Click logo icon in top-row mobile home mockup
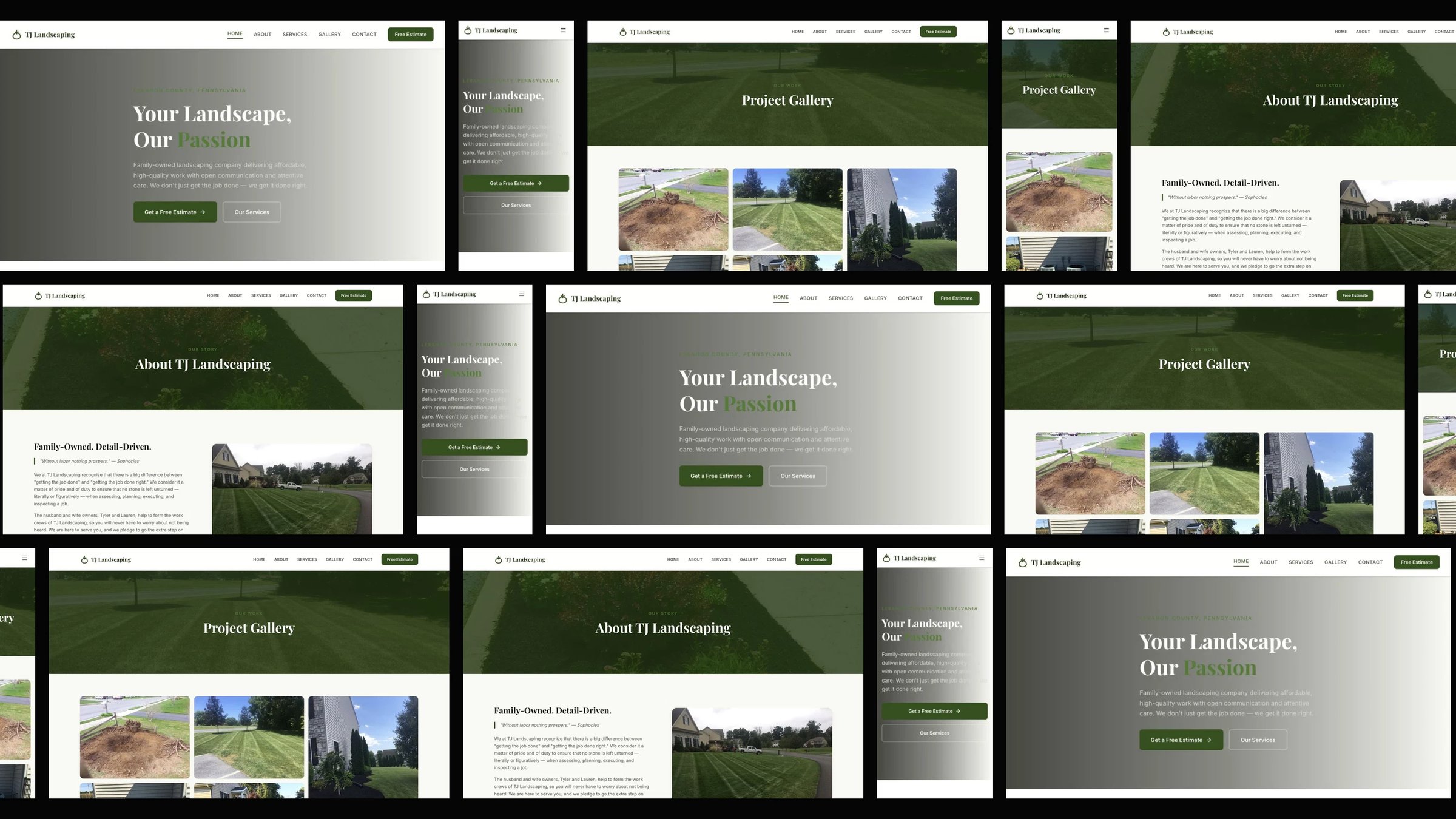1456x819 pixels. [468, 30]
